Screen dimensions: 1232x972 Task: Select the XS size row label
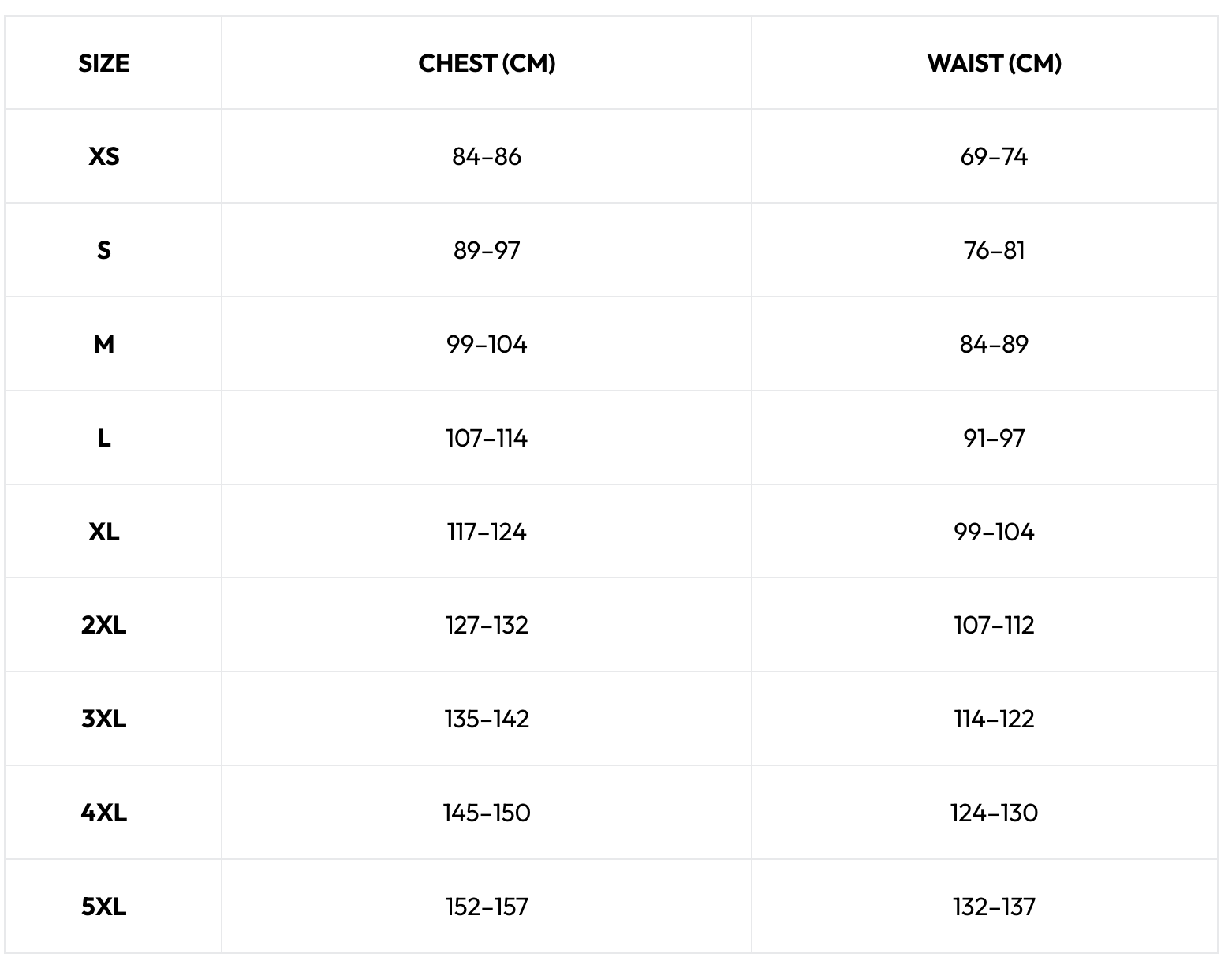104,156
